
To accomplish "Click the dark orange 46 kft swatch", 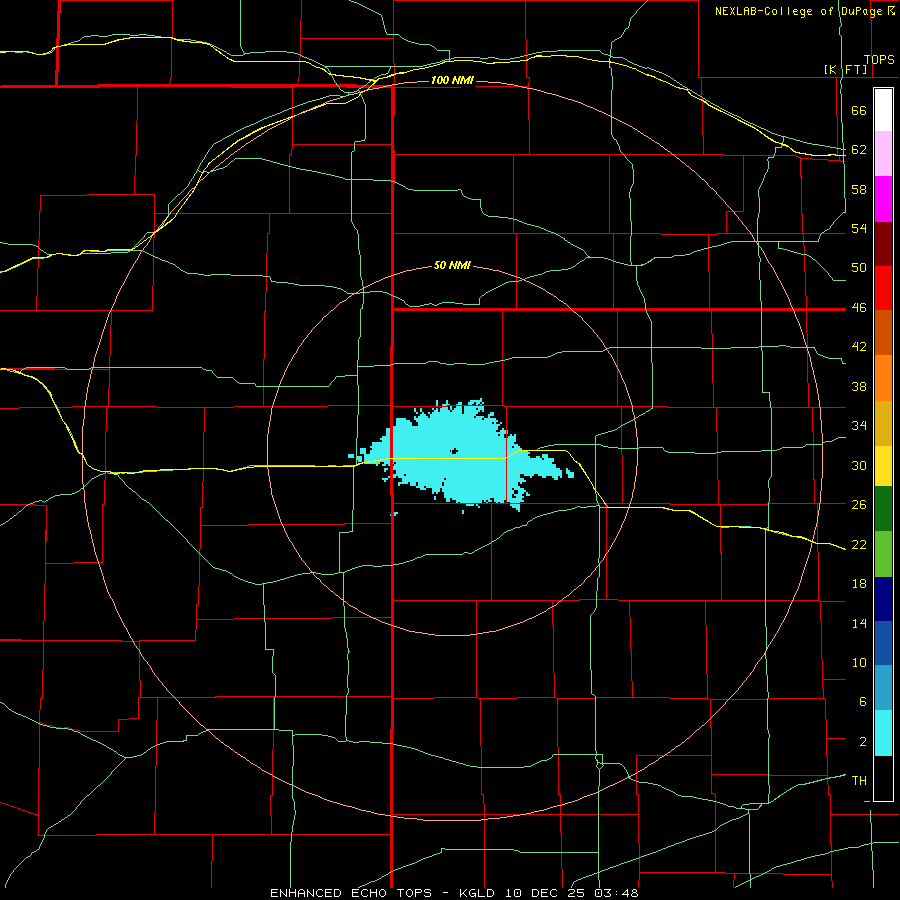I will tap(883, 332).
